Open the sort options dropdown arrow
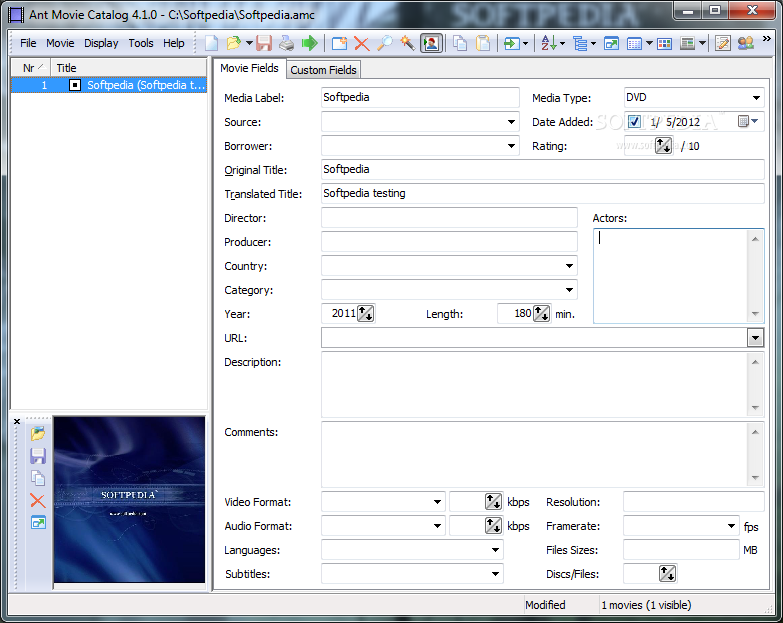 [x=563, y=44]
